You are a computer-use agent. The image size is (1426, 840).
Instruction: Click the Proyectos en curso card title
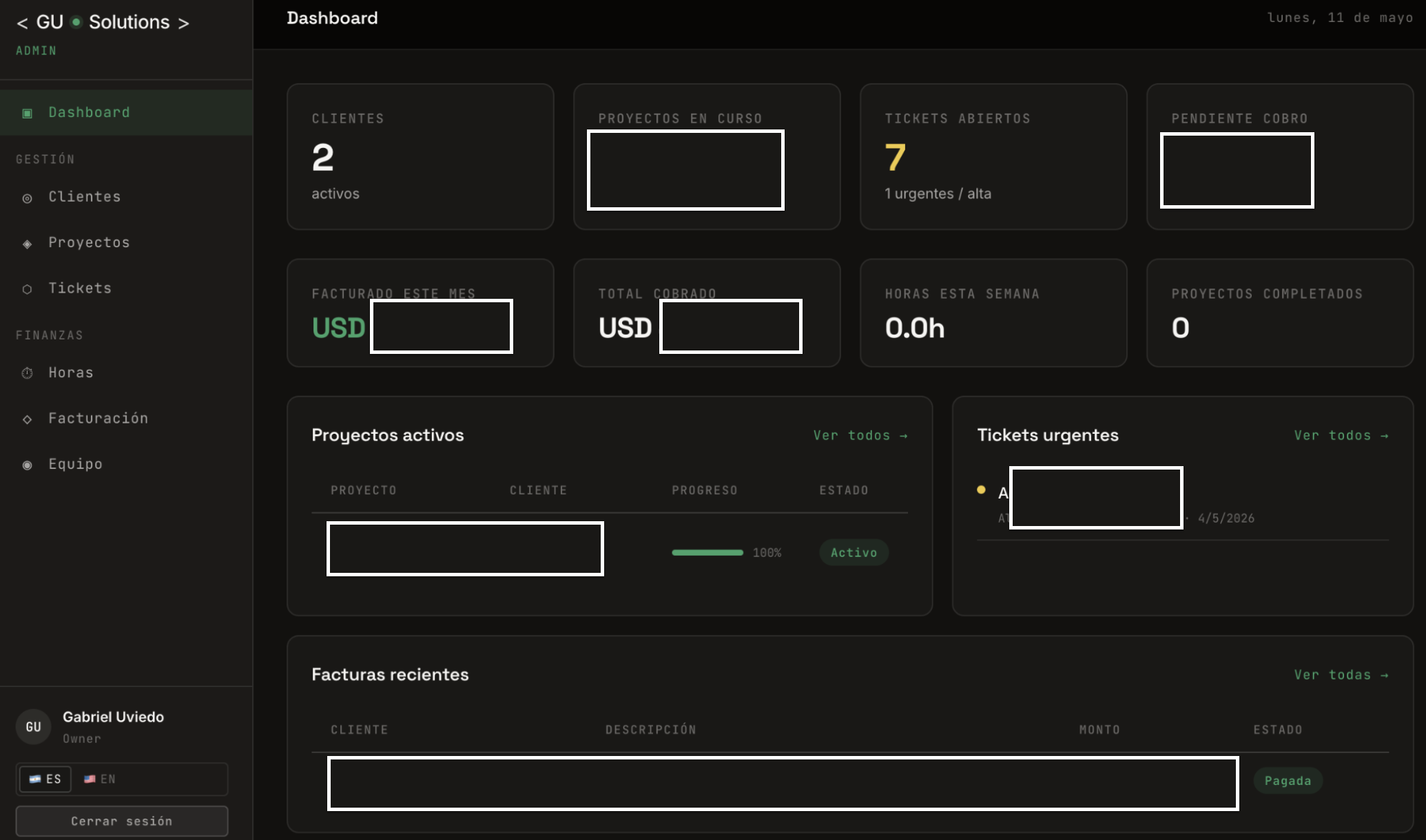point(680,118)
